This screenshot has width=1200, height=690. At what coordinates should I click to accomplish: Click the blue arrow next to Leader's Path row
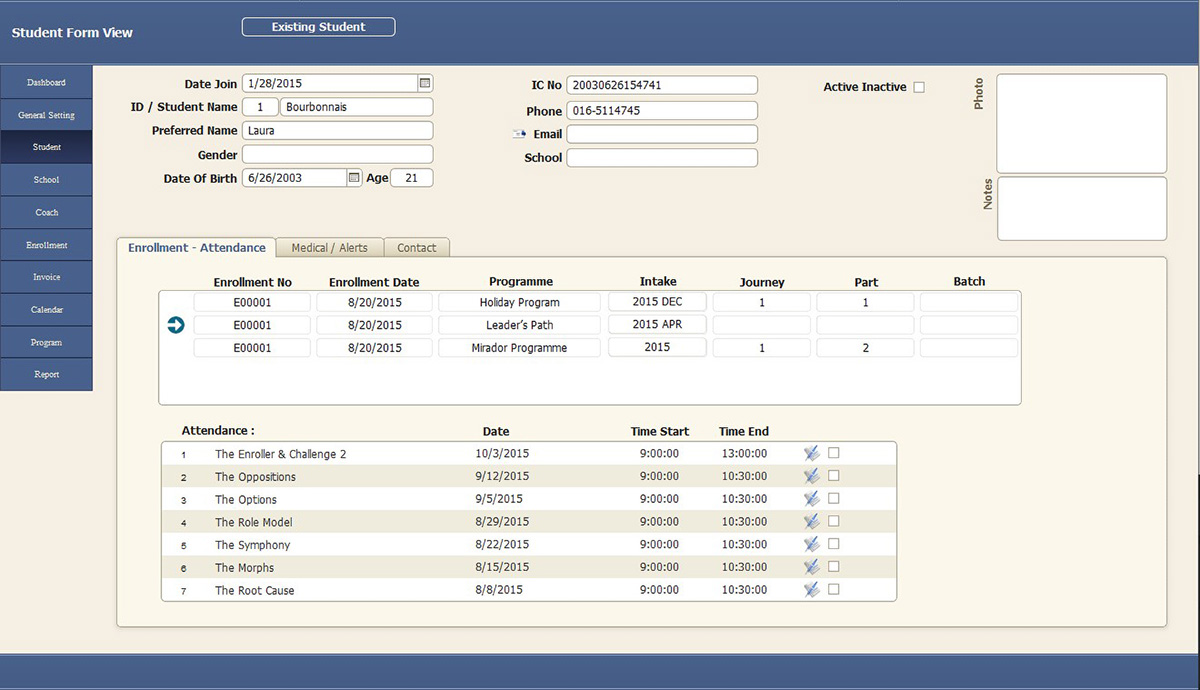176,325
